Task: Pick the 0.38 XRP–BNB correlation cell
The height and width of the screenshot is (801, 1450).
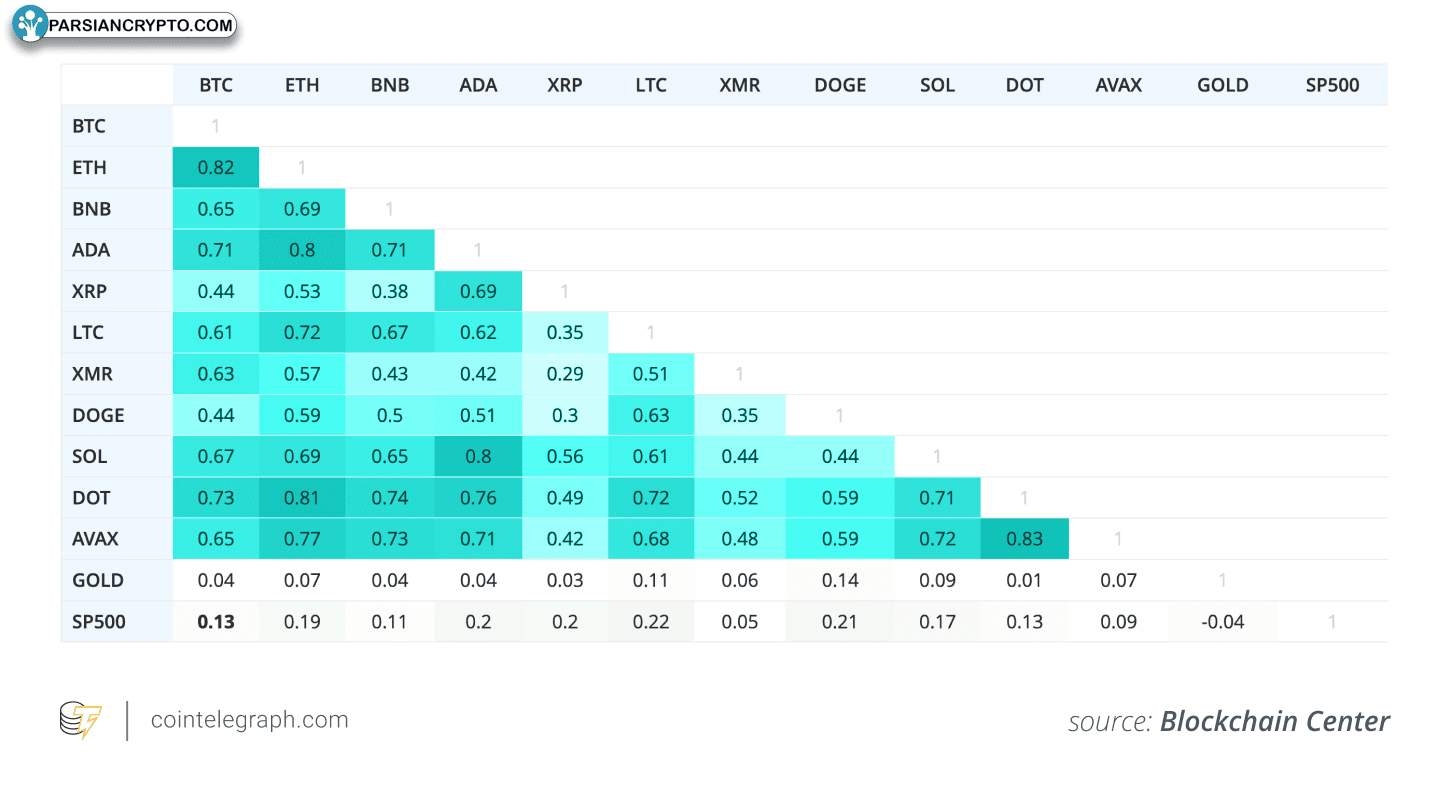Action: pos(390,291)
